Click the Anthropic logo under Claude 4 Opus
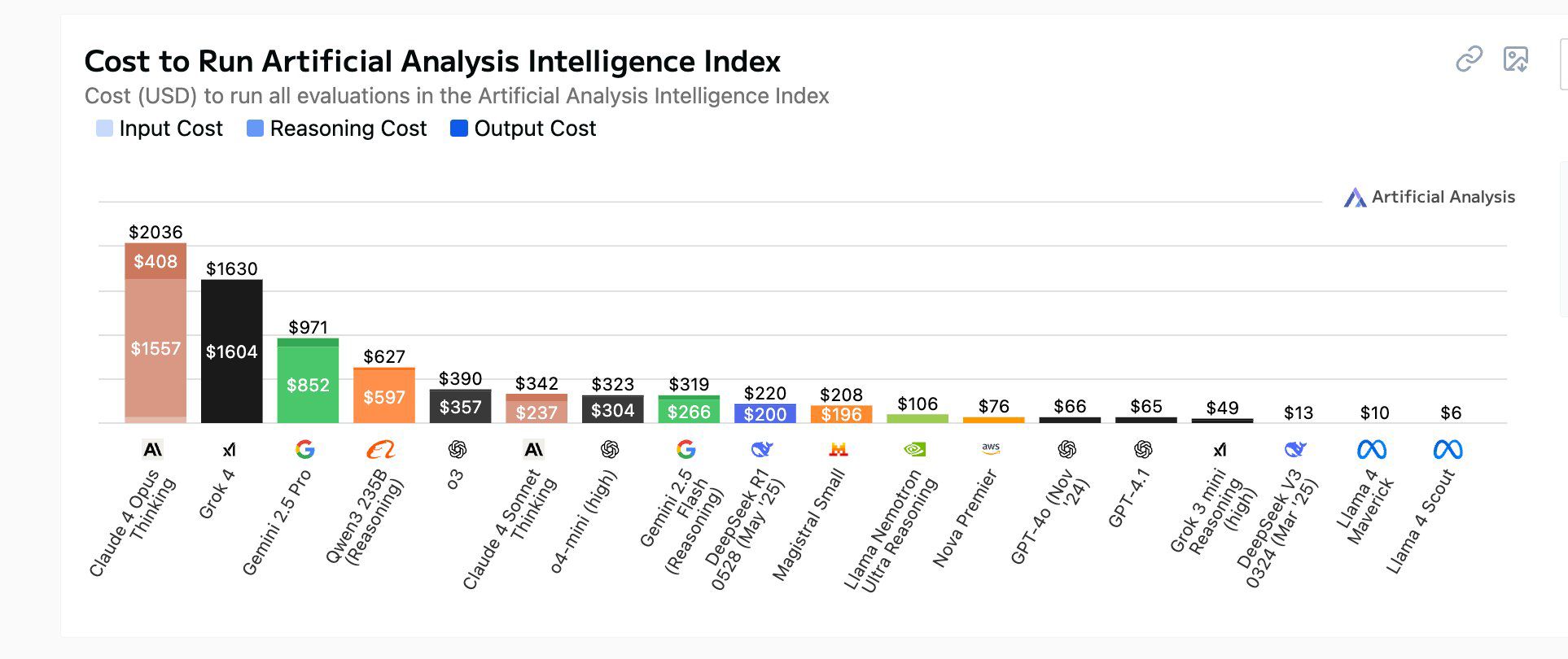 [152, 449]
